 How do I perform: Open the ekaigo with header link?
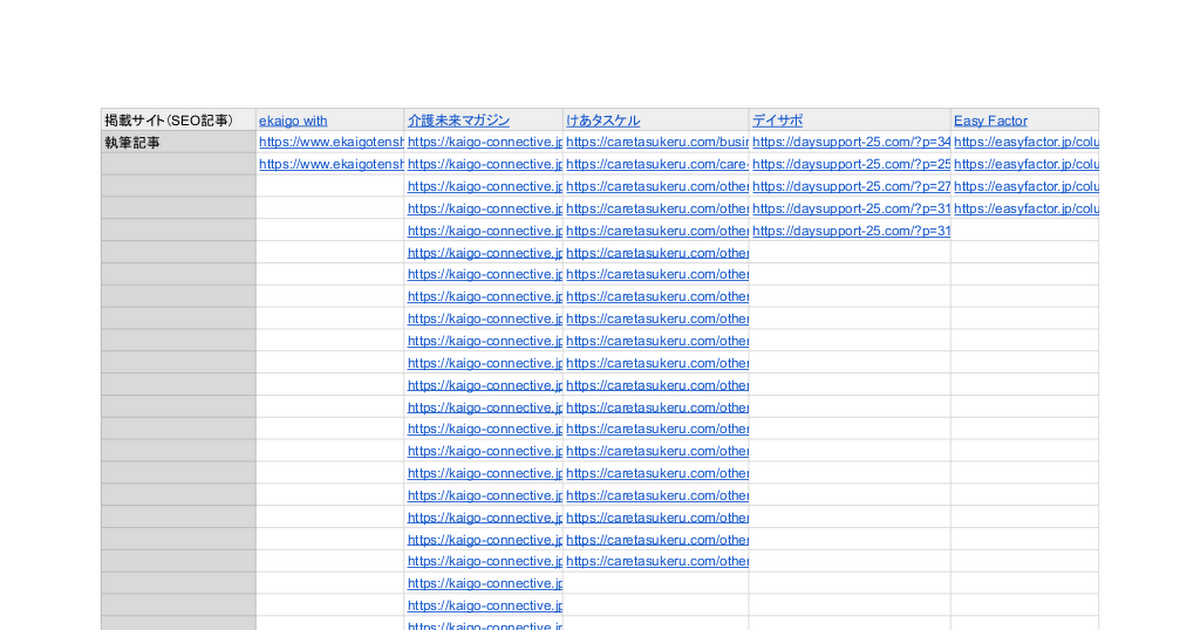point(293,120)
